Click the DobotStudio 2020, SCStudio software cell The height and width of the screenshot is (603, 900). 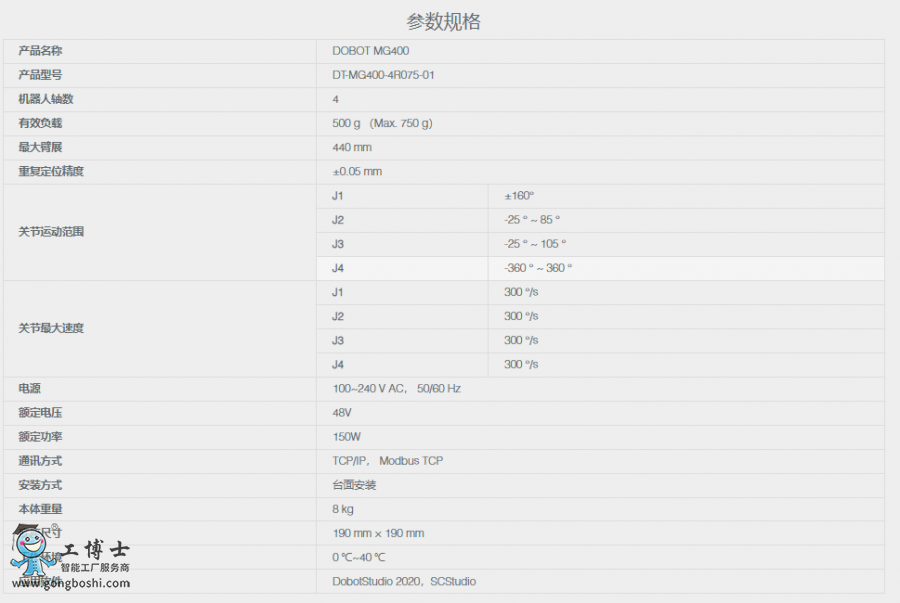click(x=404, y=581)
